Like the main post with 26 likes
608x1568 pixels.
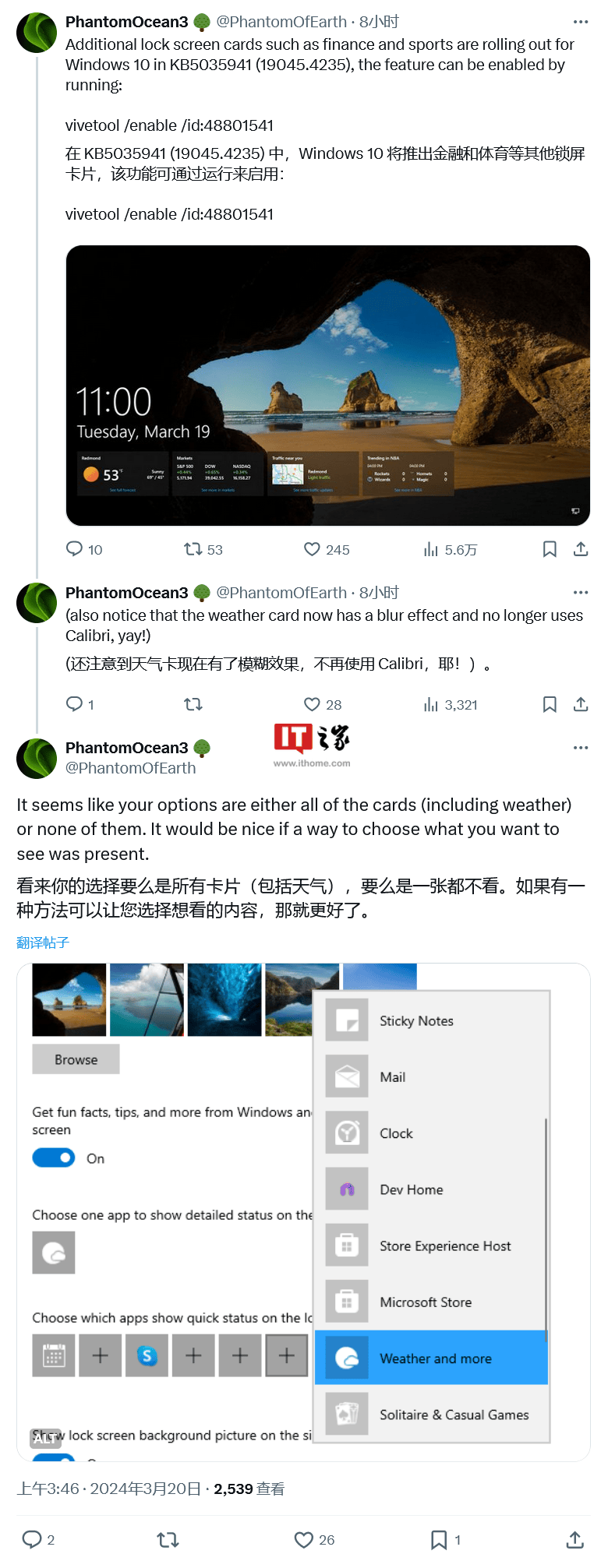click(314, 1539)
